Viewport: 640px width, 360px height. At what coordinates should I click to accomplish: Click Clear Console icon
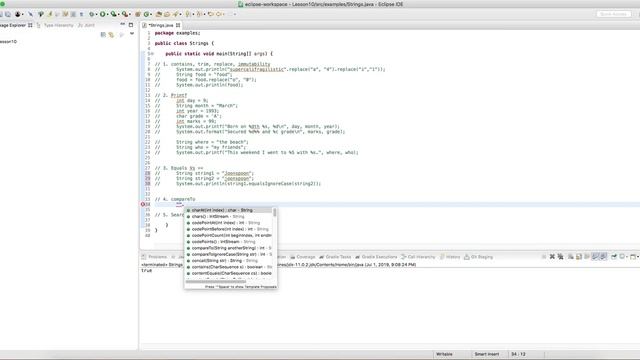click(571, 256)
